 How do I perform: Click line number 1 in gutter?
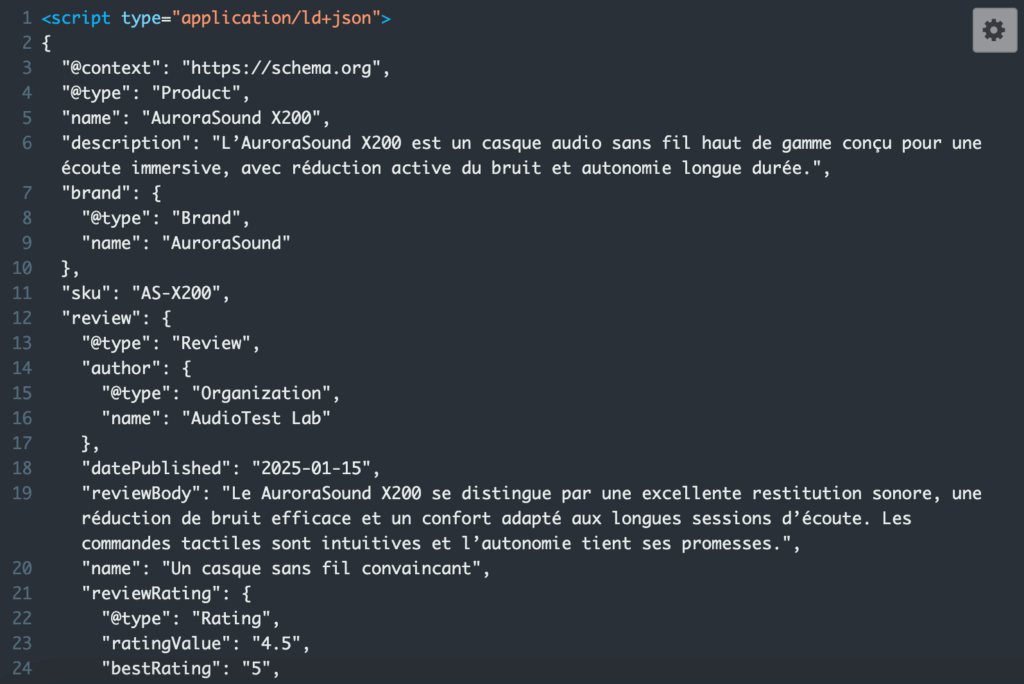pyautogui.click(x=27, y=19)
